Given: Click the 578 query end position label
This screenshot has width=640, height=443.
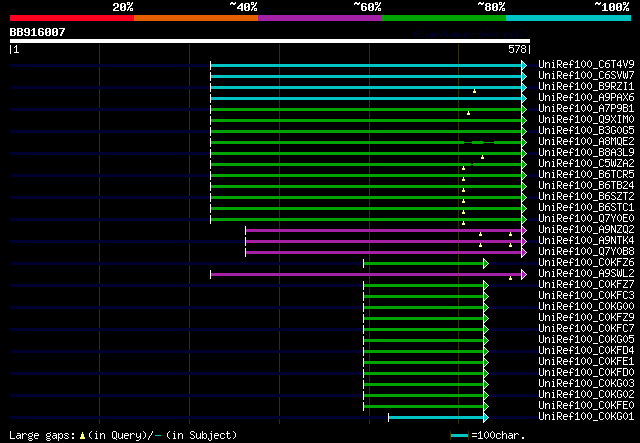Looking at the screenshot, I should click(517, 49).
